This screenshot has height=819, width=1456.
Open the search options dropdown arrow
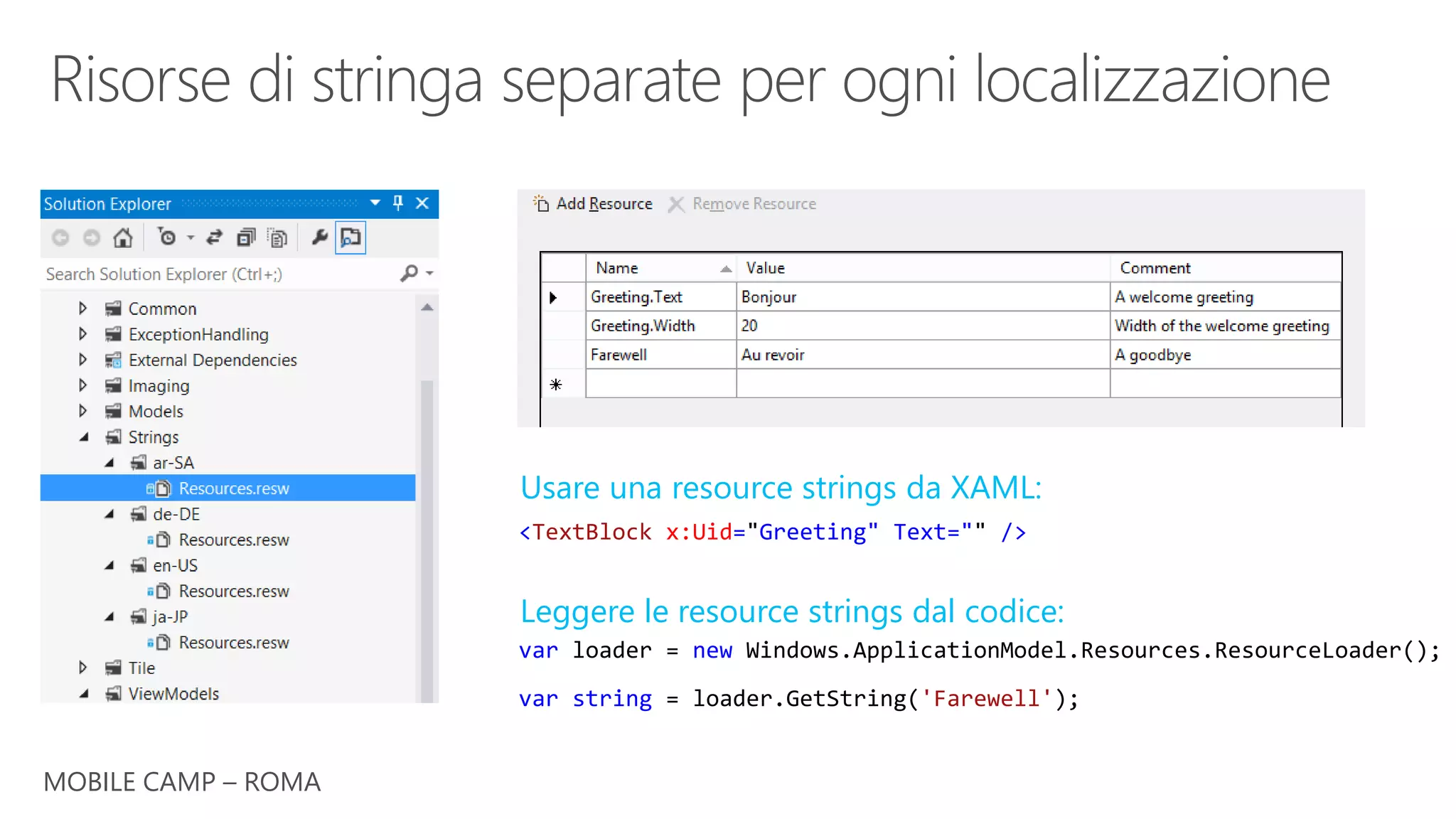(x=429, y=273)
